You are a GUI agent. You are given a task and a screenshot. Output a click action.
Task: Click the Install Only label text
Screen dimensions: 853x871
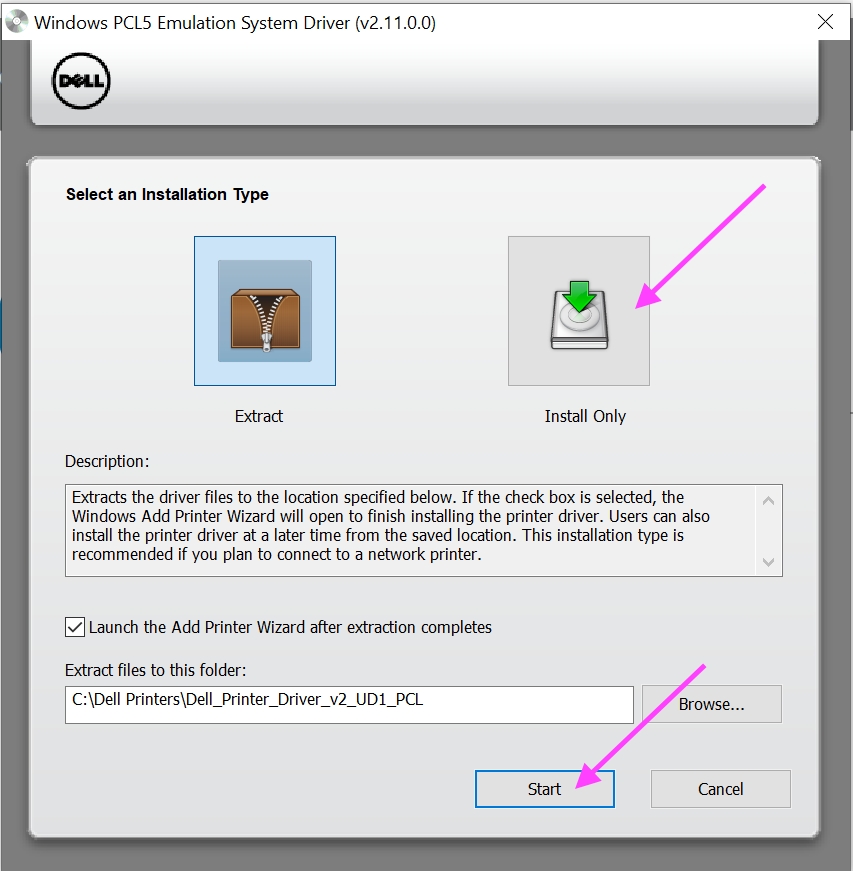click(585, 416)
